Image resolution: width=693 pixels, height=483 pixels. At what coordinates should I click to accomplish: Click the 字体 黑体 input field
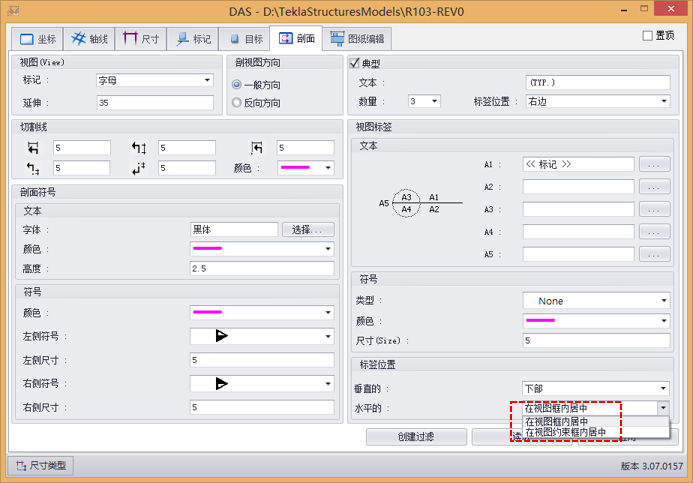click(x=234, y=229)
